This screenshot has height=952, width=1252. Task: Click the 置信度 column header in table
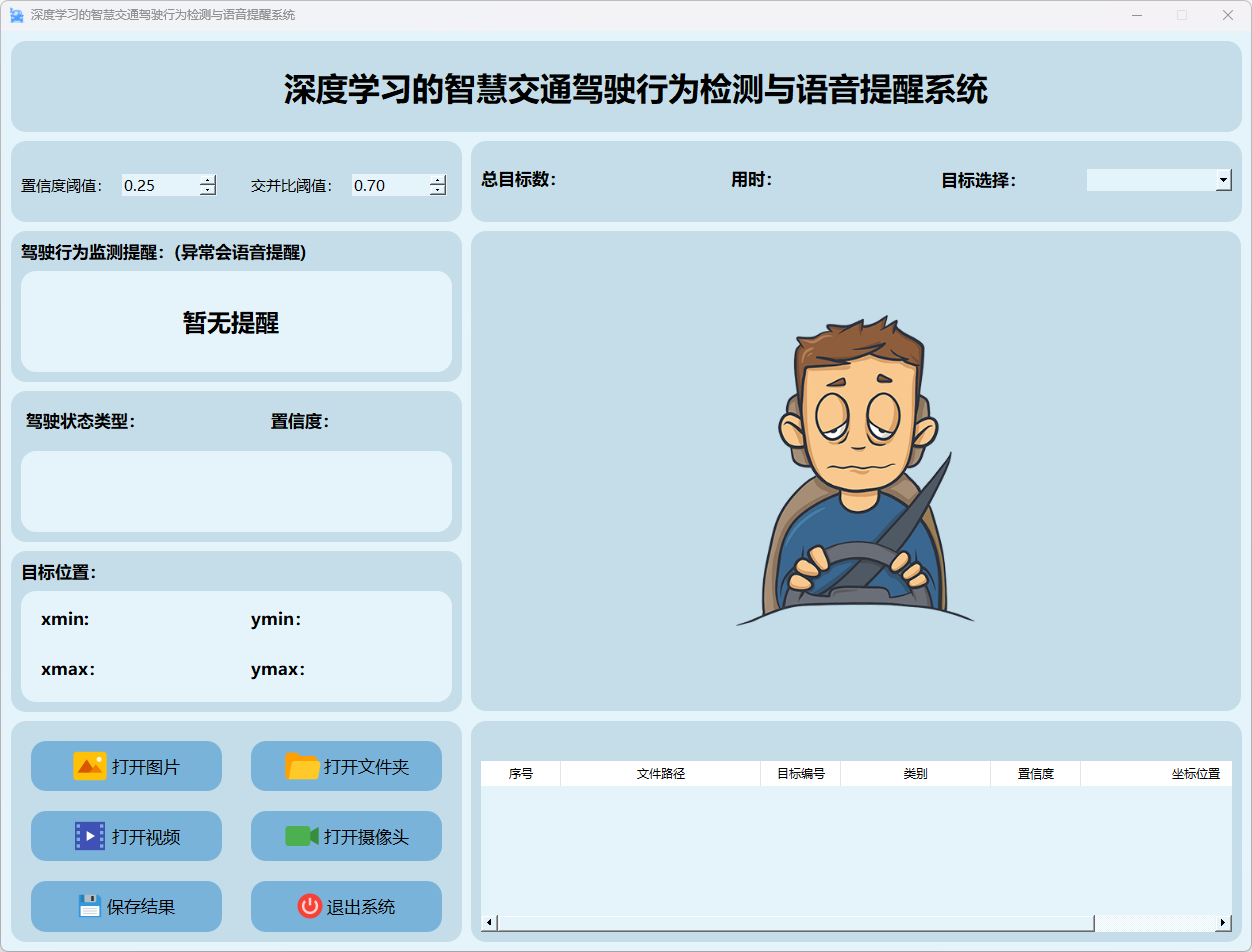[1036, 774]
